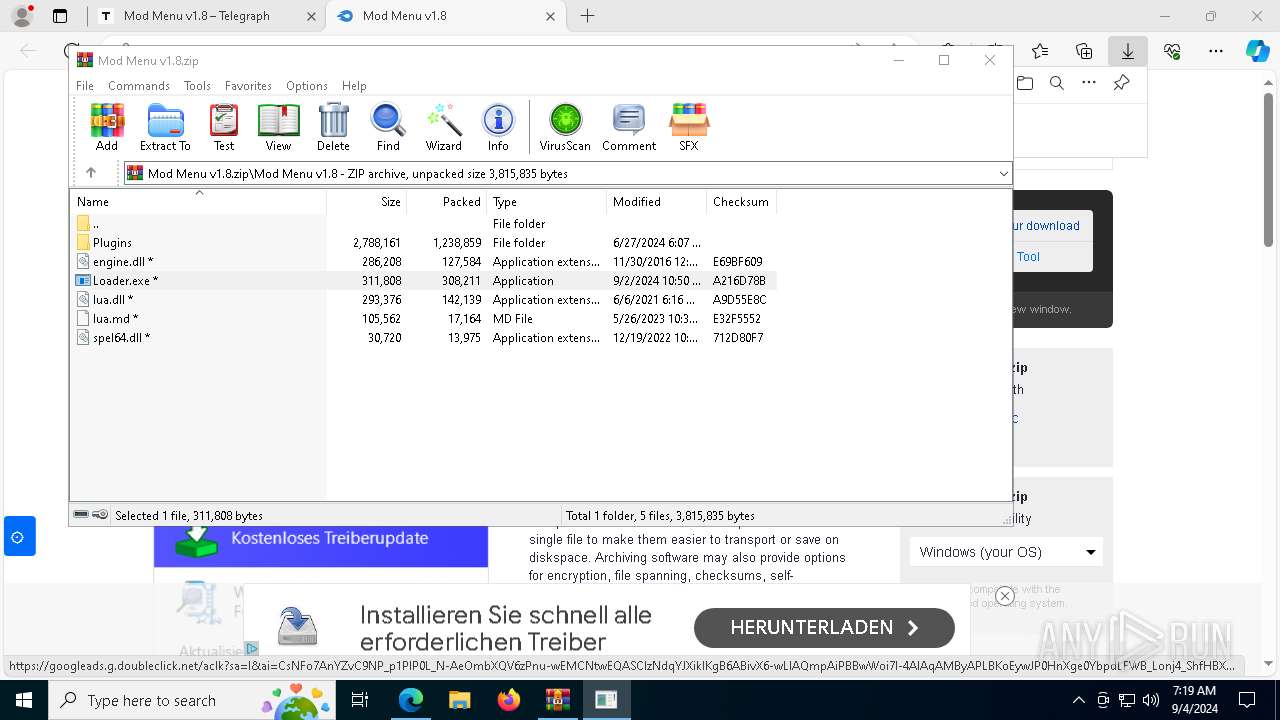The height and width of the screenshot is (720, 1280).
Task: Go up one folder level arrow
Action: point(91,173)
